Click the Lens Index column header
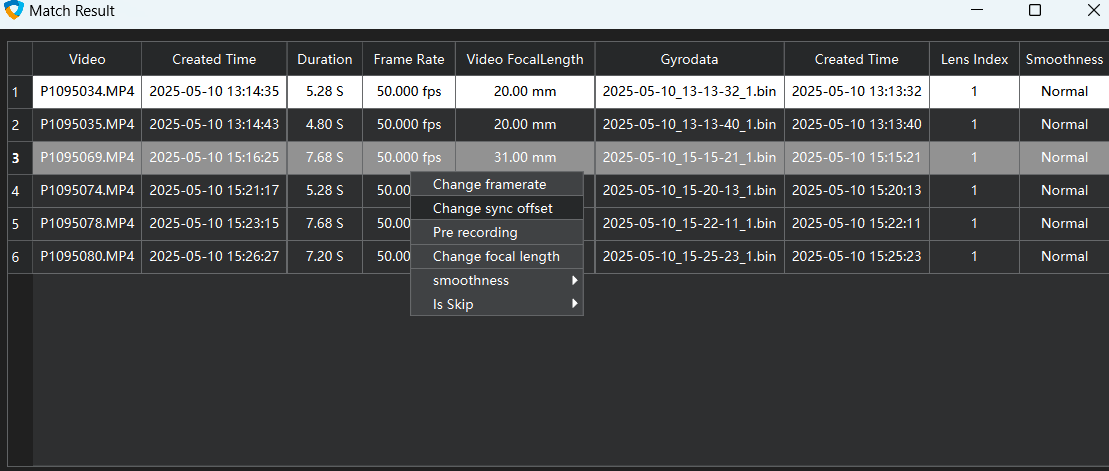The height and width of the screenshot is (471, 1109). 974,59
